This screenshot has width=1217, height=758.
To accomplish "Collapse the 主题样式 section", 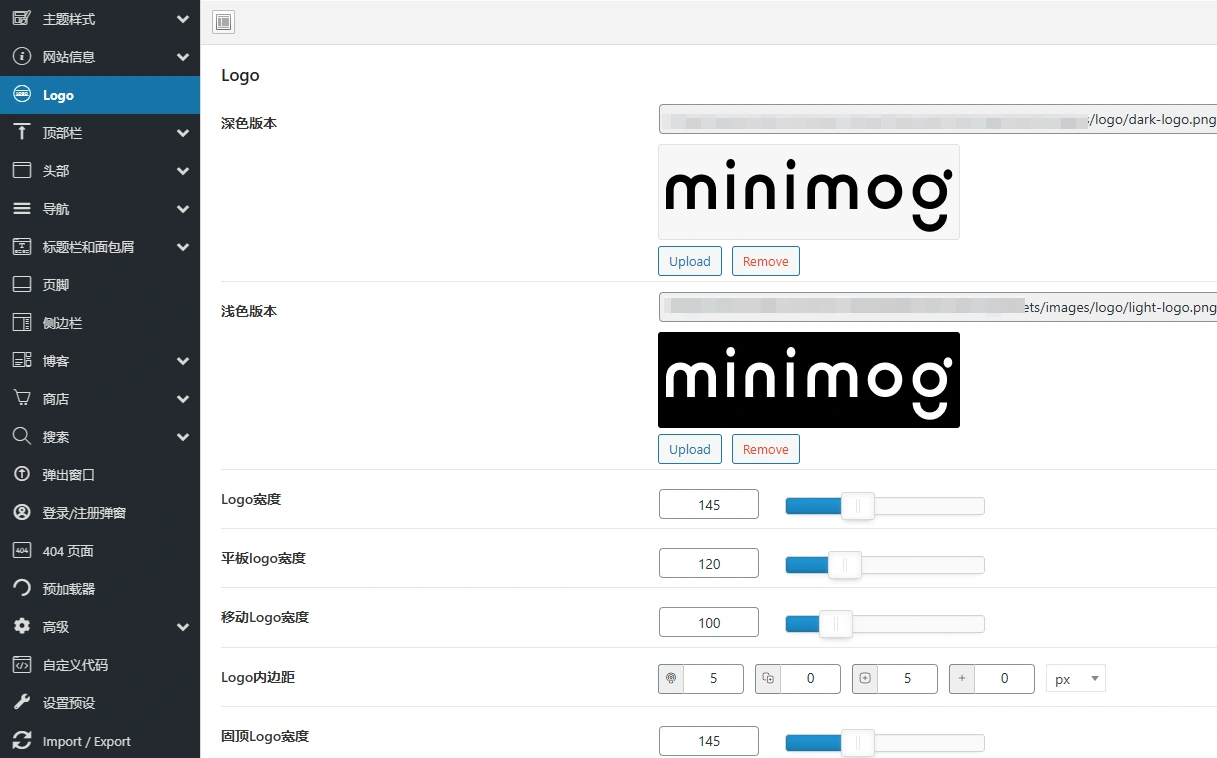I will (182, 18).
